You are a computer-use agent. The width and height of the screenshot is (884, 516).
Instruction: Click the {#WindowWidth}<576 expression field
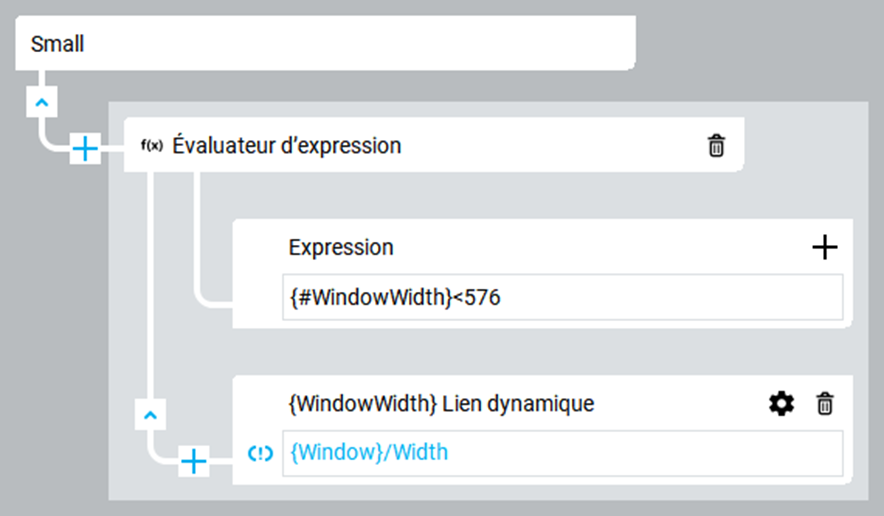point(563,297)
